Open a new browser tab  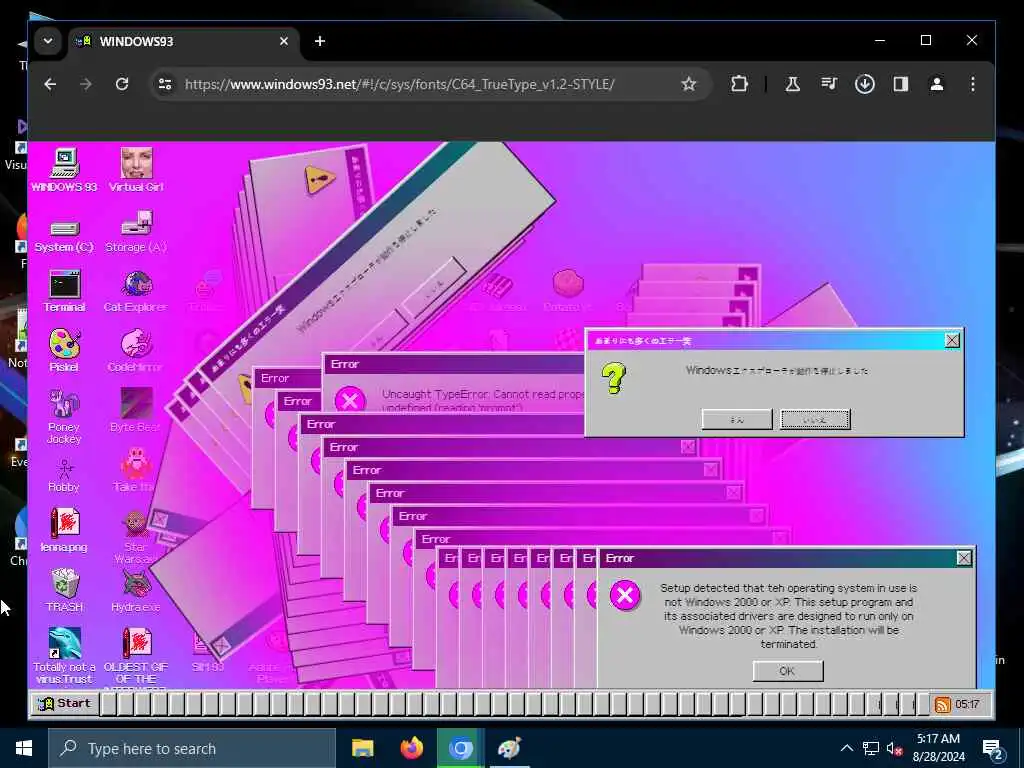click(319, 41)
